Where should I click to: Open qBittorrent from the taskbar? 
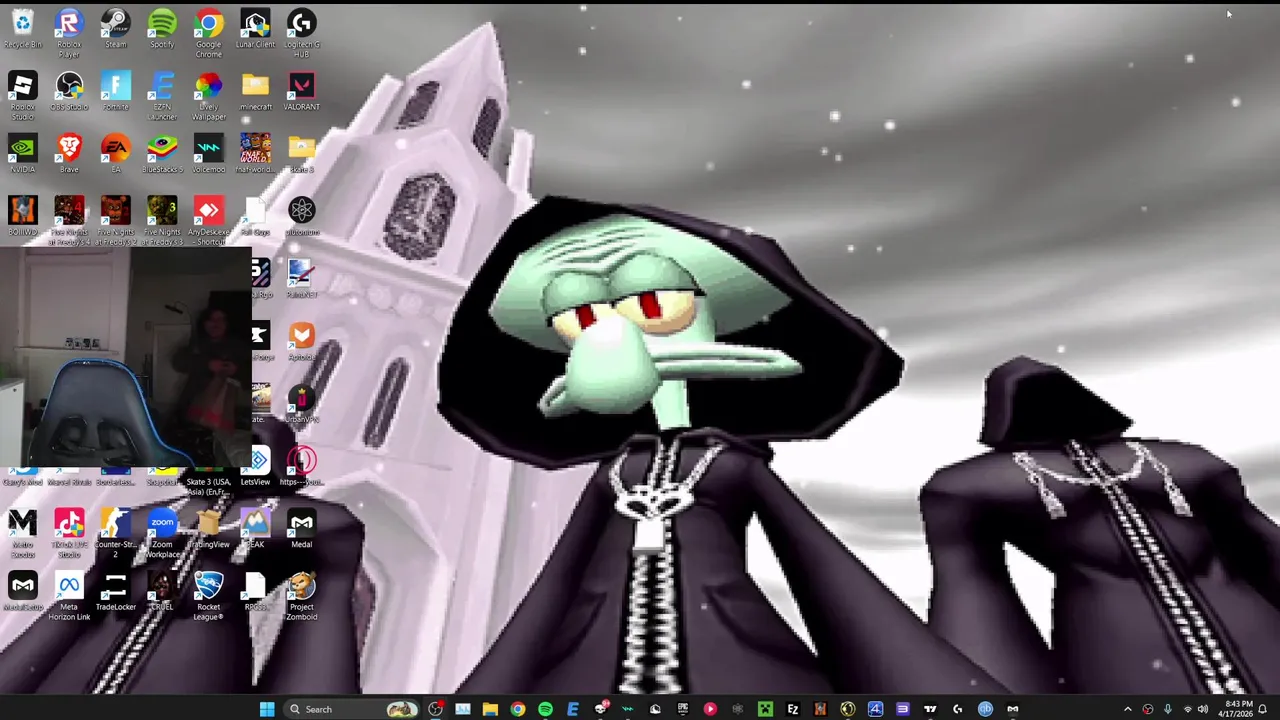[x=985, y=709]
